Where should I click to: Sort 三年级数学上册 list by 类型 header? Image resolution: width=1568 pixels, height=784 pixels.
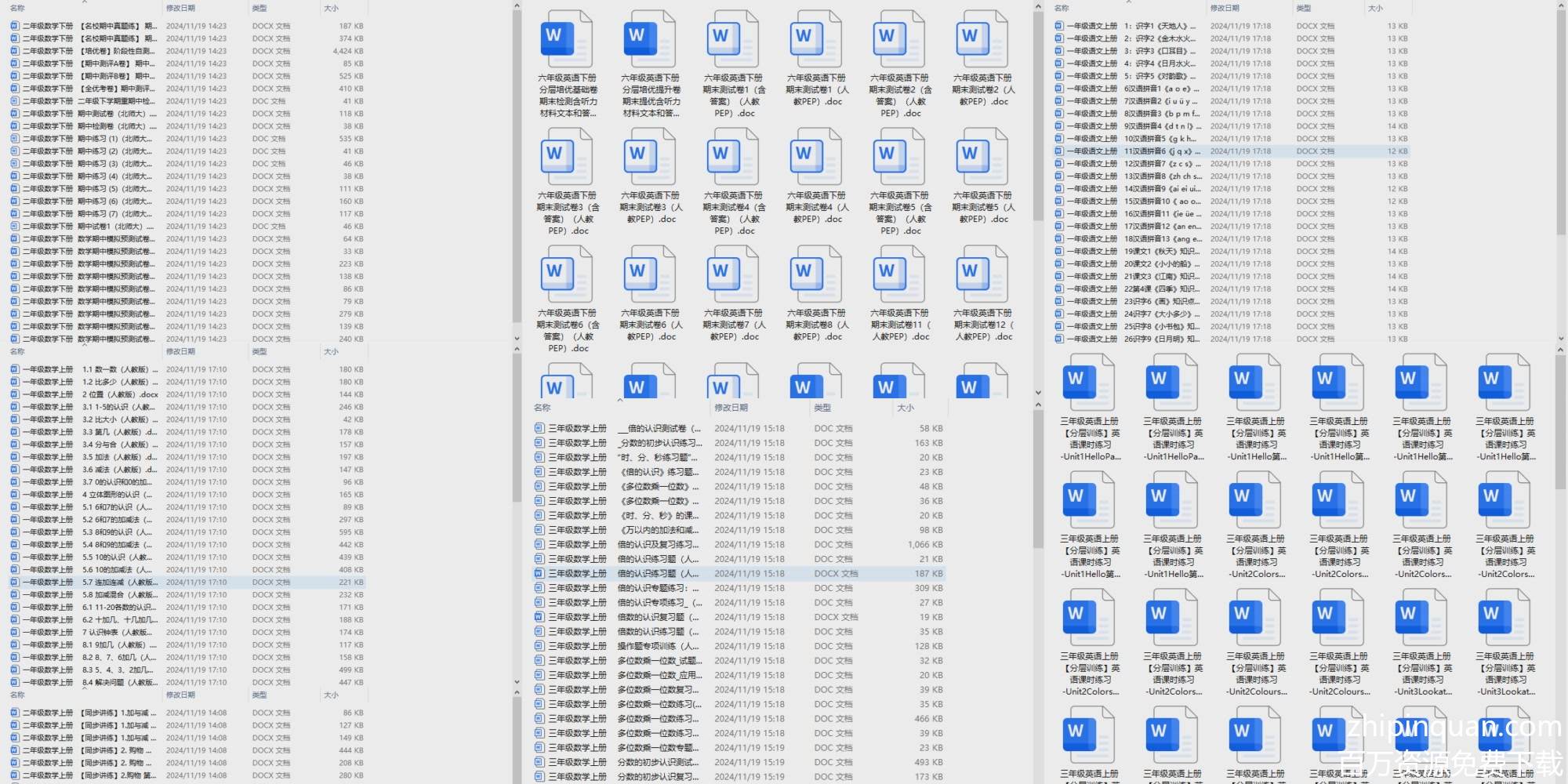pyautogui.click(x=822, y=408)
